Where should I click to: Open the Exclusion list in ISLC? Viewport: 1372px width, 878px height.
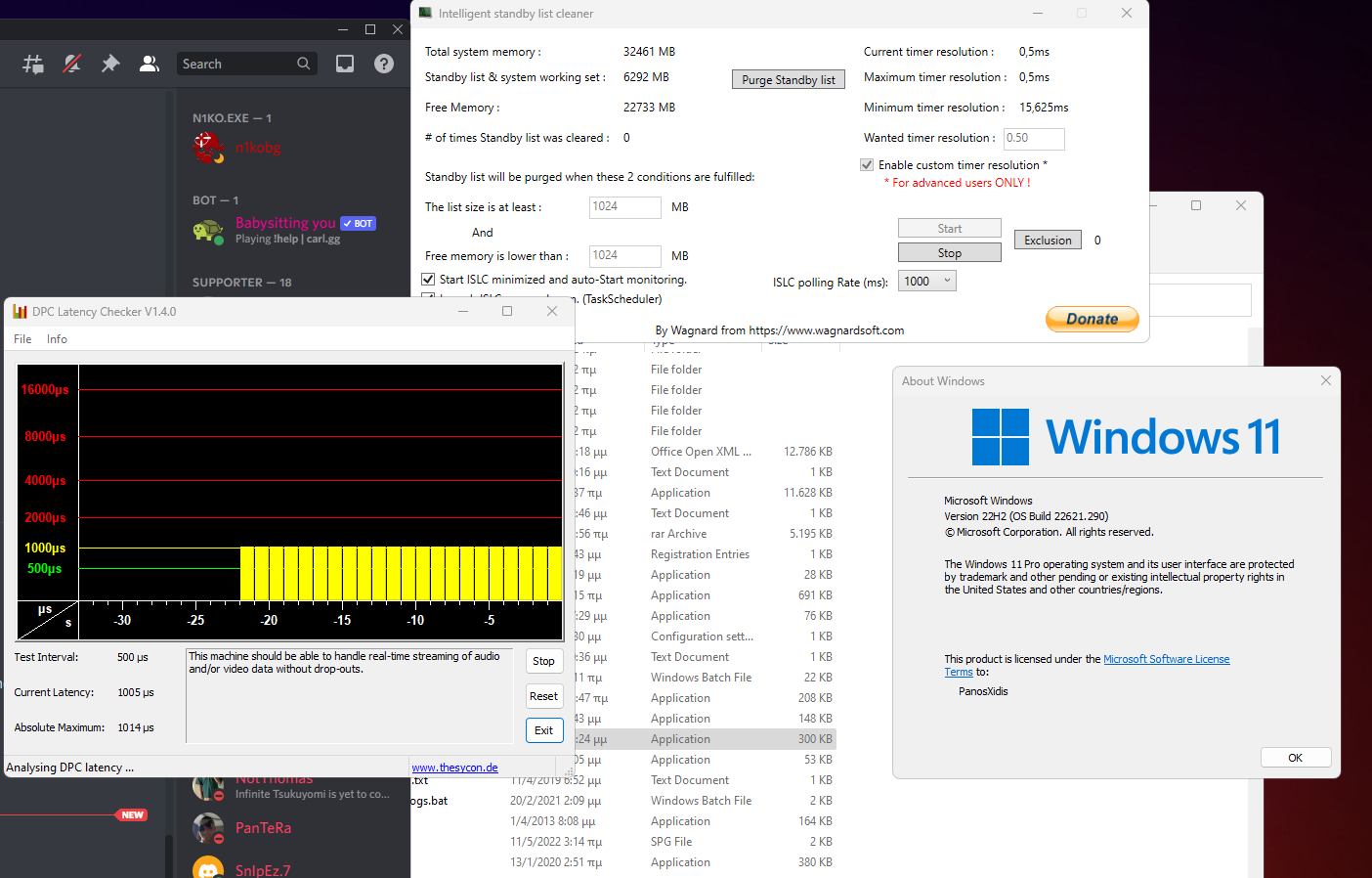click(1049, 241)
